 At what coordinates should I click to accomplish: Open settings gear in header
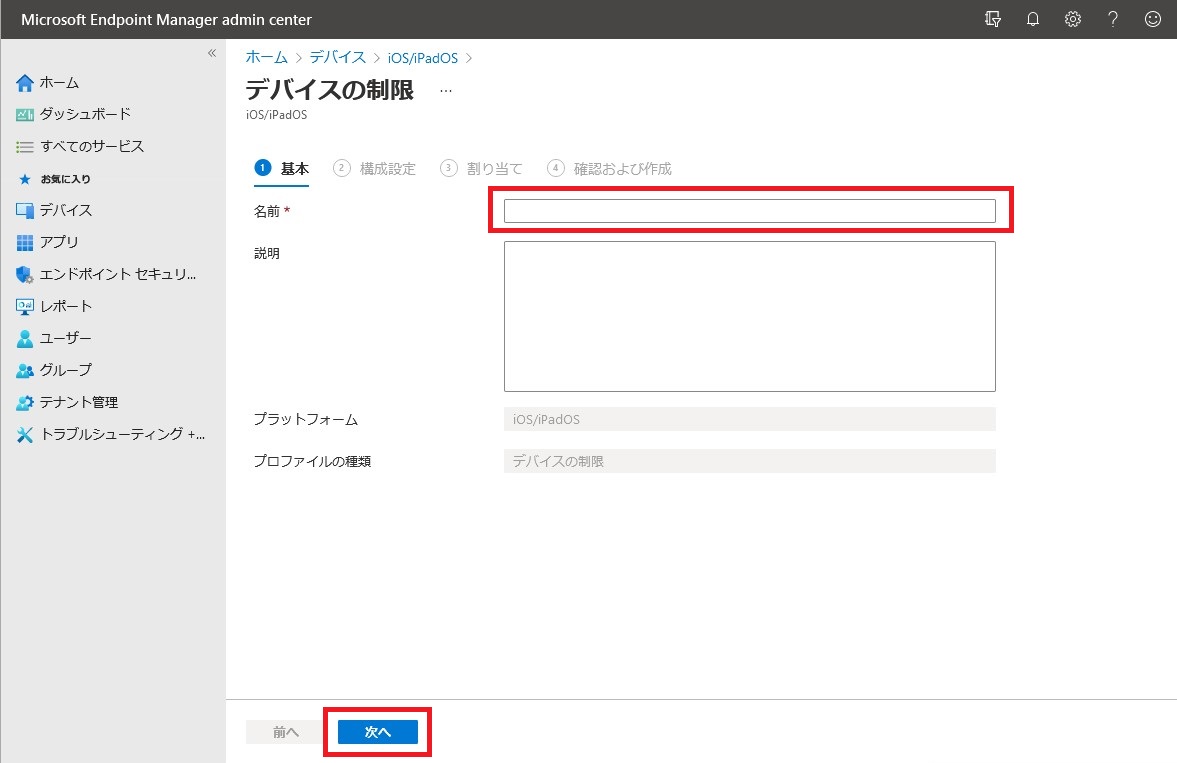pos(1073,20)
